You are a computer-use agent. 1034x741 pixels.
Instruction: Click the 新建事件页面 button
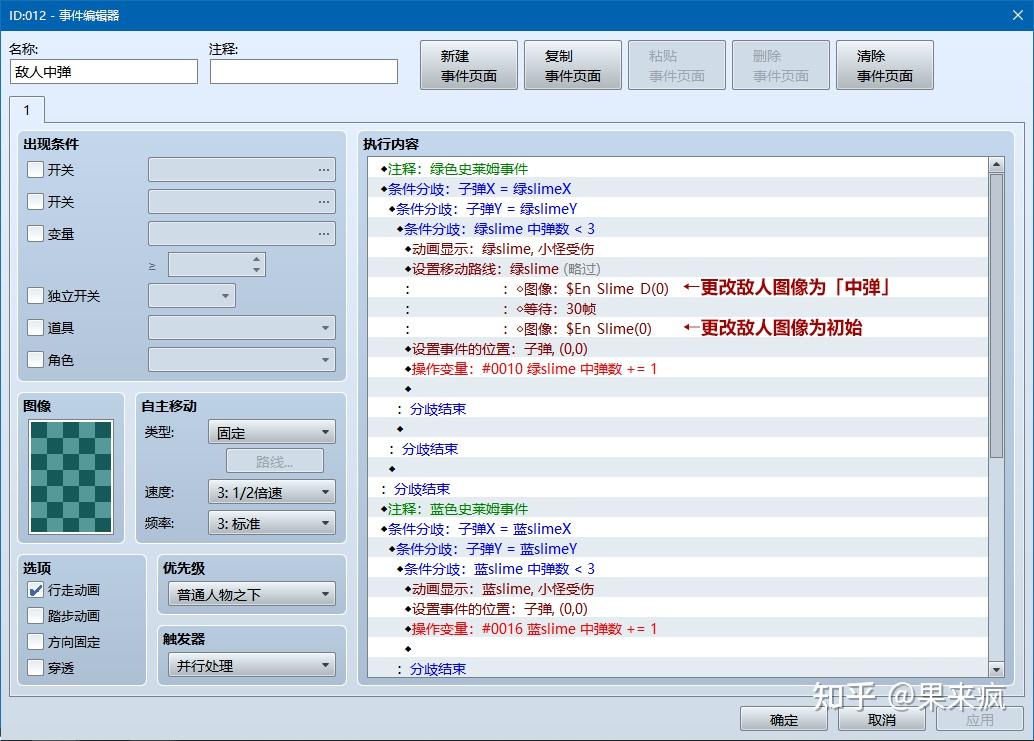468,64
